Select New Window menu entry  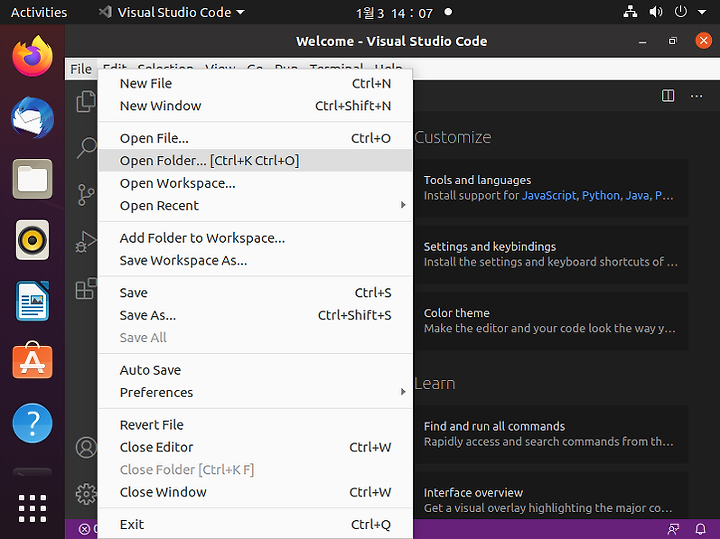tap(255, 106)
